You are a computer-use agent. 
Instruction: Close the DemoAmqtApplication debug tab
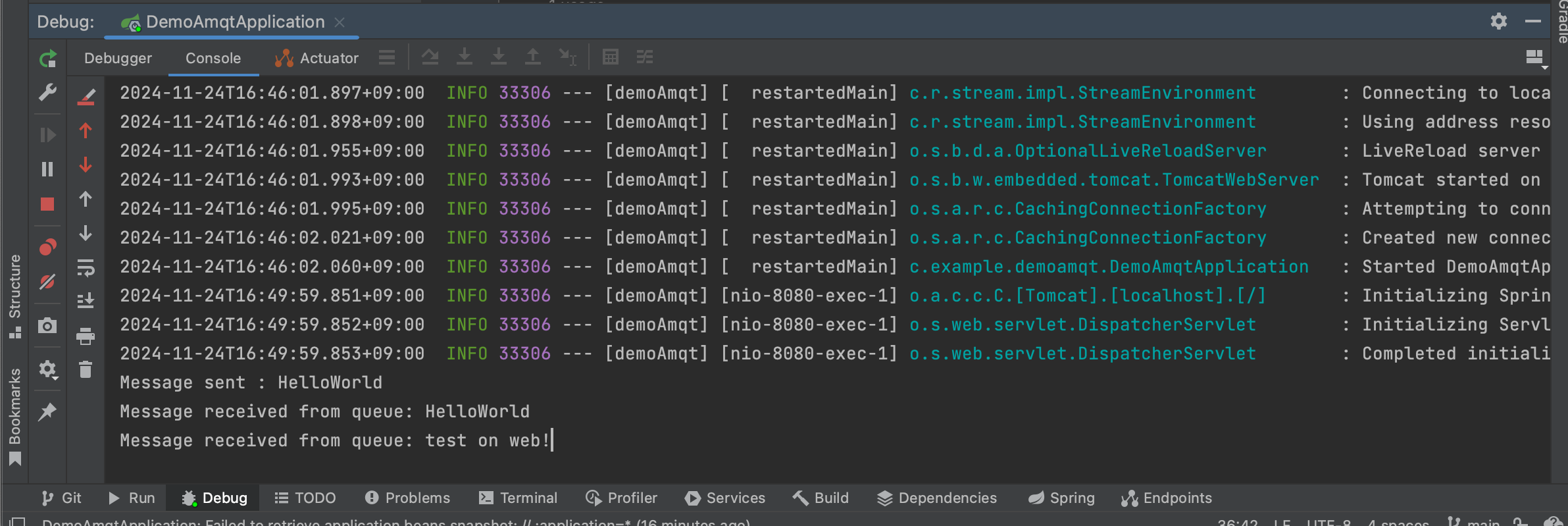pos(340,22)
